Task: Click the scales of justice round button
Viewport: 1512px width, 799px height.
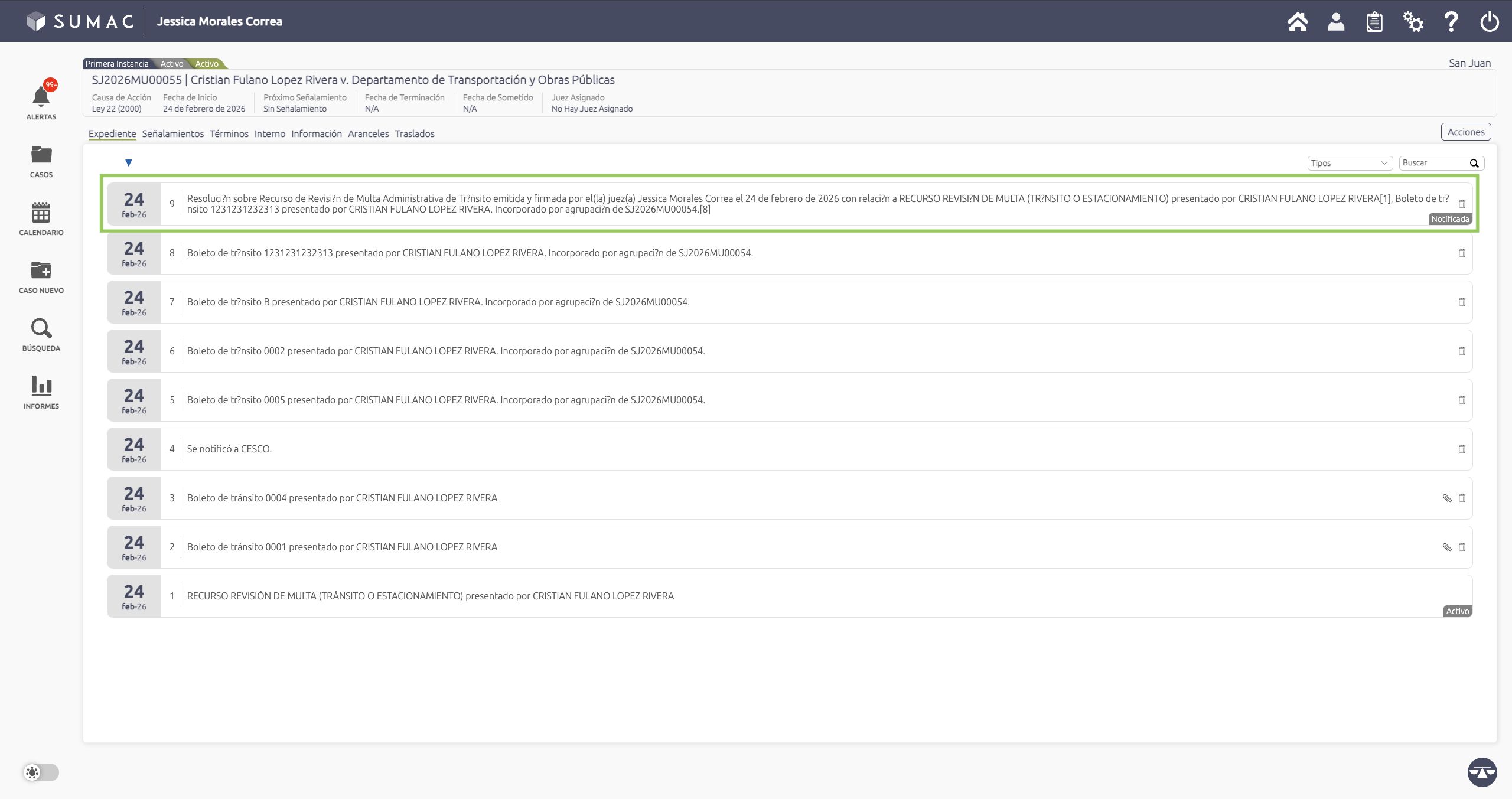Action: pyautogui.click(x=1481, y=772)
